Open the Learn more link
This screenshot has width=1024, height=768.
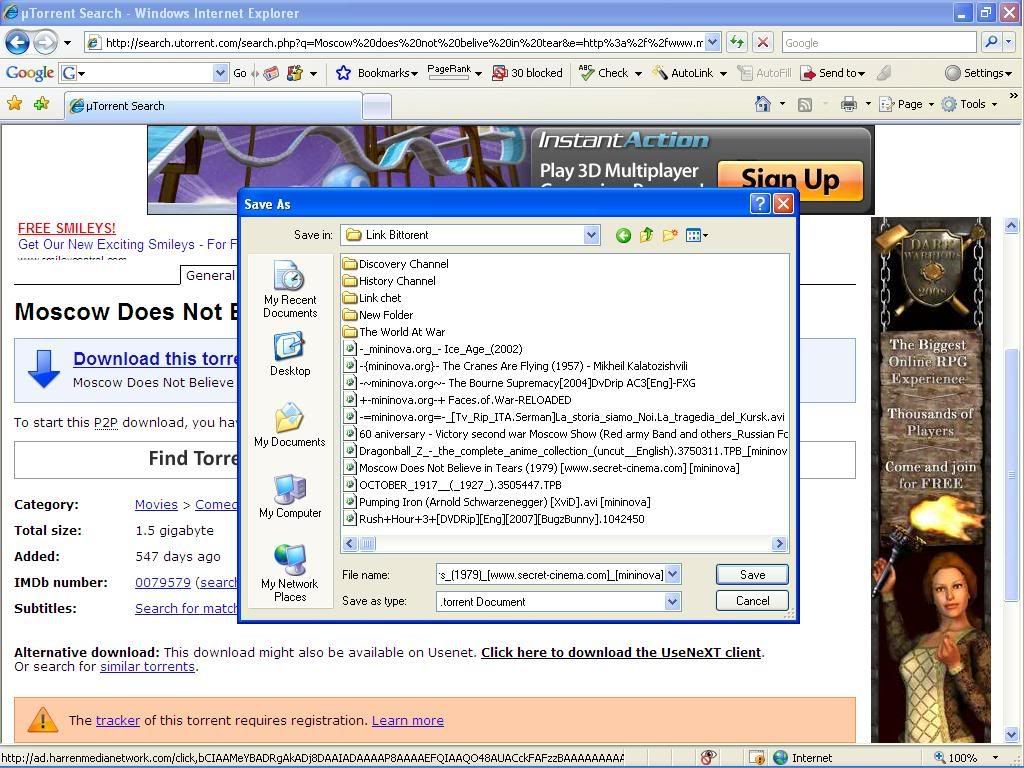click(407, 720)
